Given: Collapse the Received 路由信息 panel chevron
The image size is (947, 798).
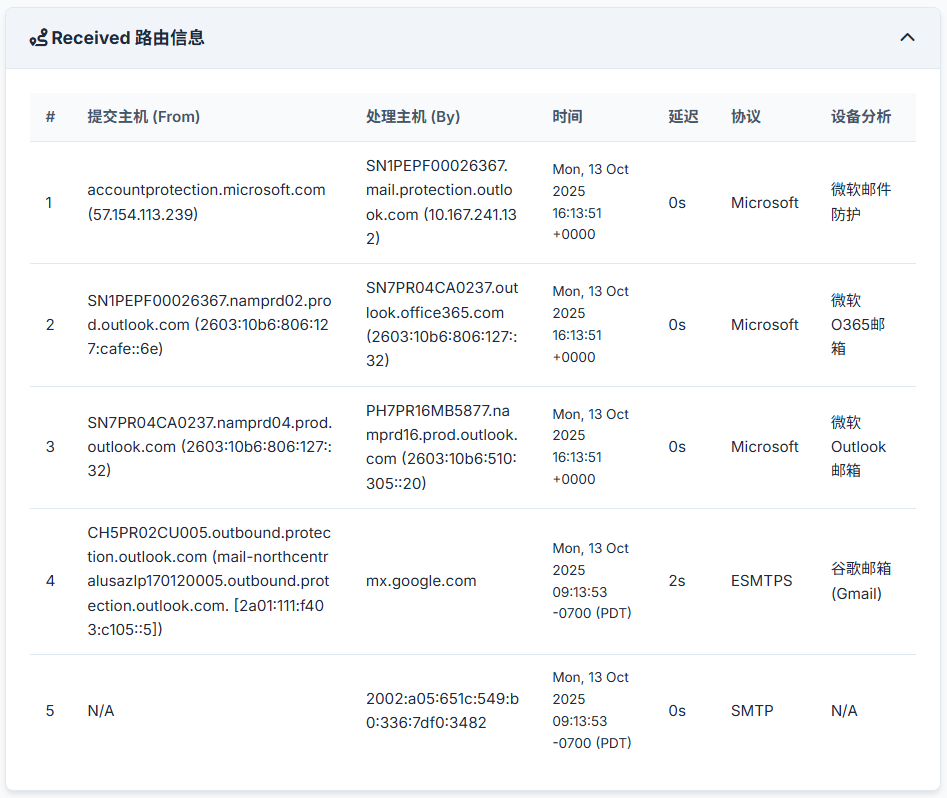Looking at the screenshot, I should [x=907, y=38].
